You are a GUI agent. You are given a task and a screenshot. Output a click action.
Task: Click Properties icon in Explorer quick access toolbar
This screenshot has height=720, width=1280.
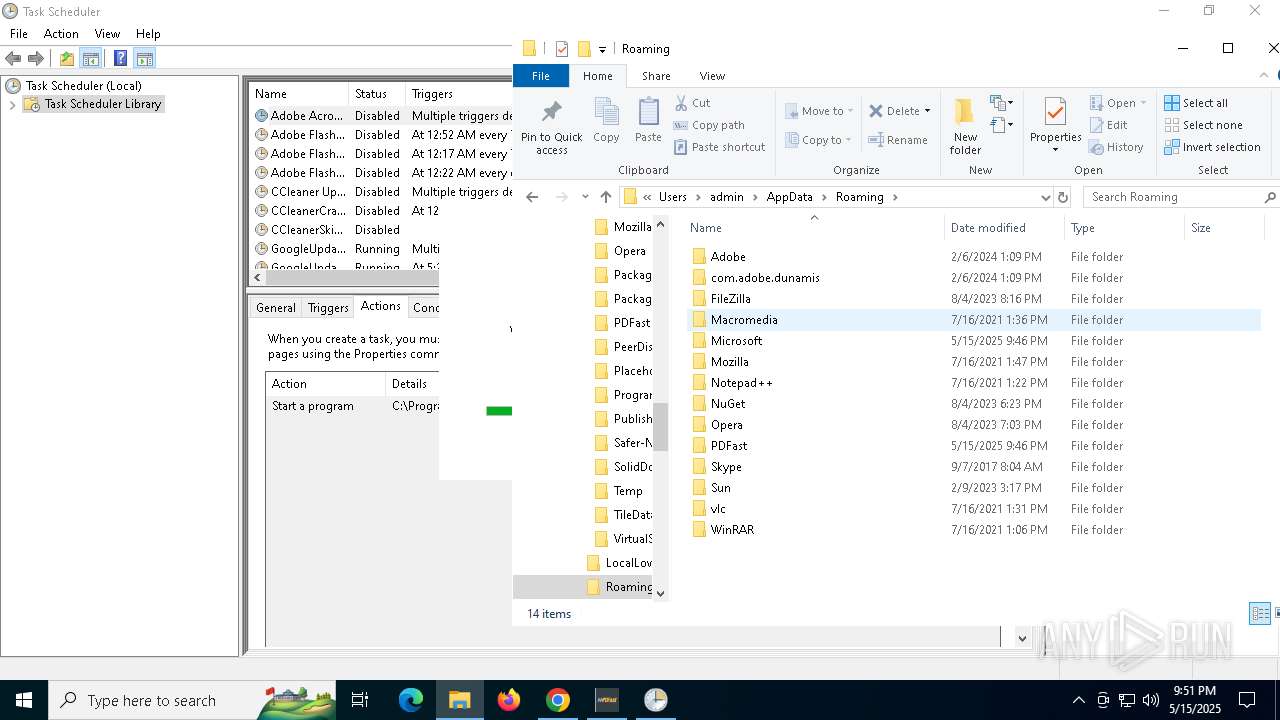[x=561, y=49]
